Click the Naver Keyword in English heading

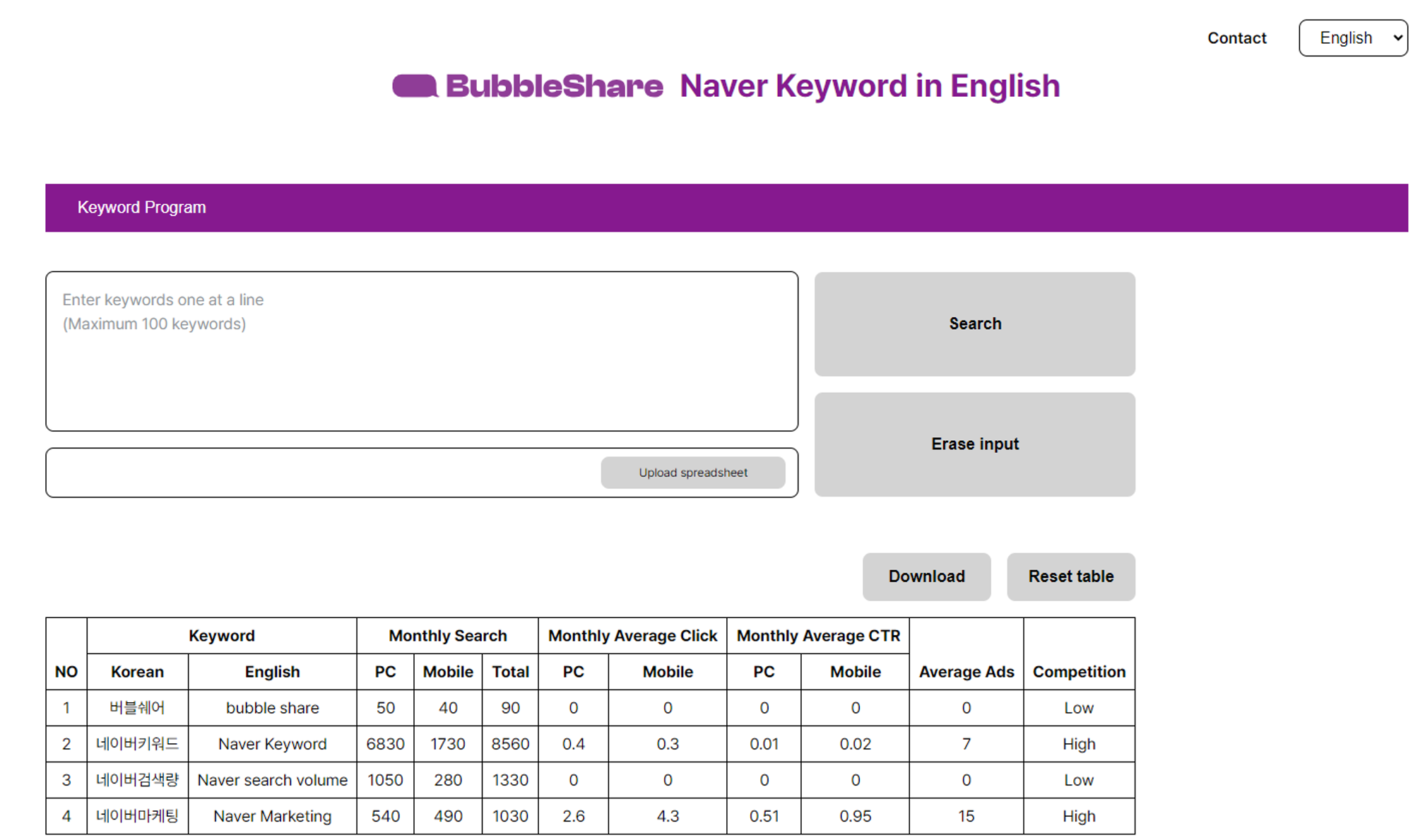(x=870, y=86)
